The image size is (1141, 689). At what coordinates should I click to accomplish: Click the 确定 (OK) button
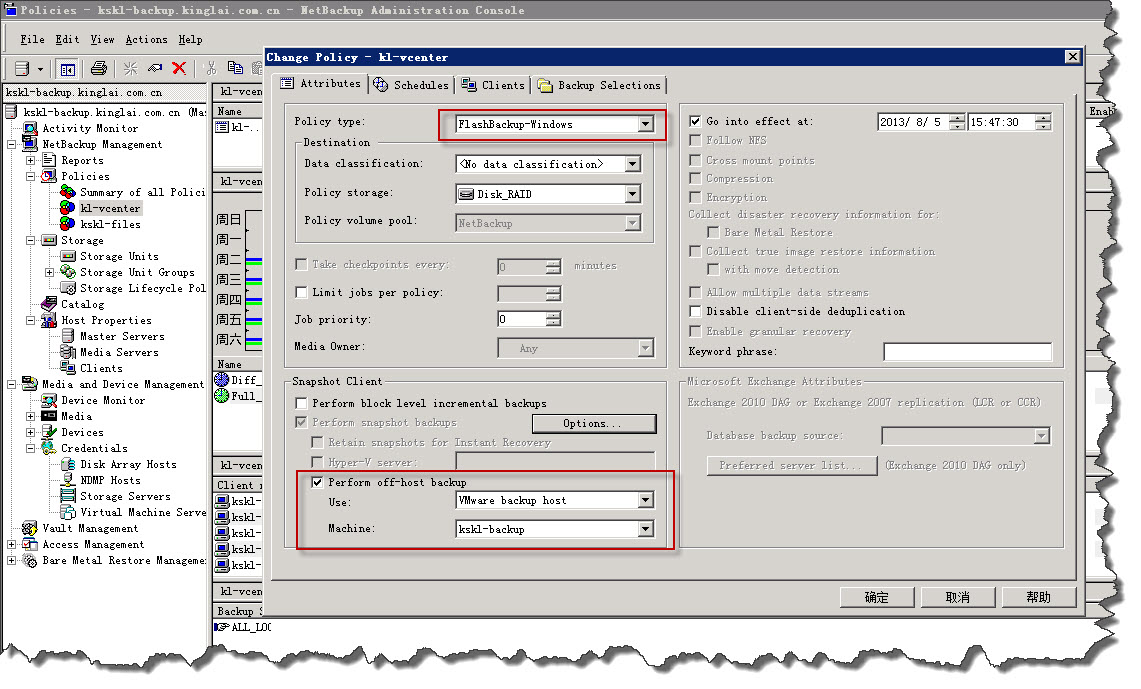tap(877, 597)
